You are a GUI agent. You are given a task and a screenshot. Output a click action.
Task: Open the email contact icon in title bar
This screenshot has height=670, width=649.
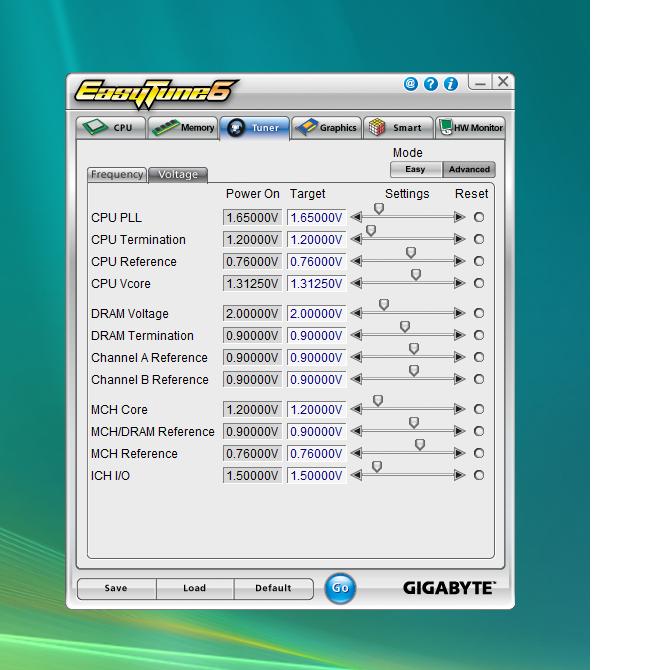[410, 84]
